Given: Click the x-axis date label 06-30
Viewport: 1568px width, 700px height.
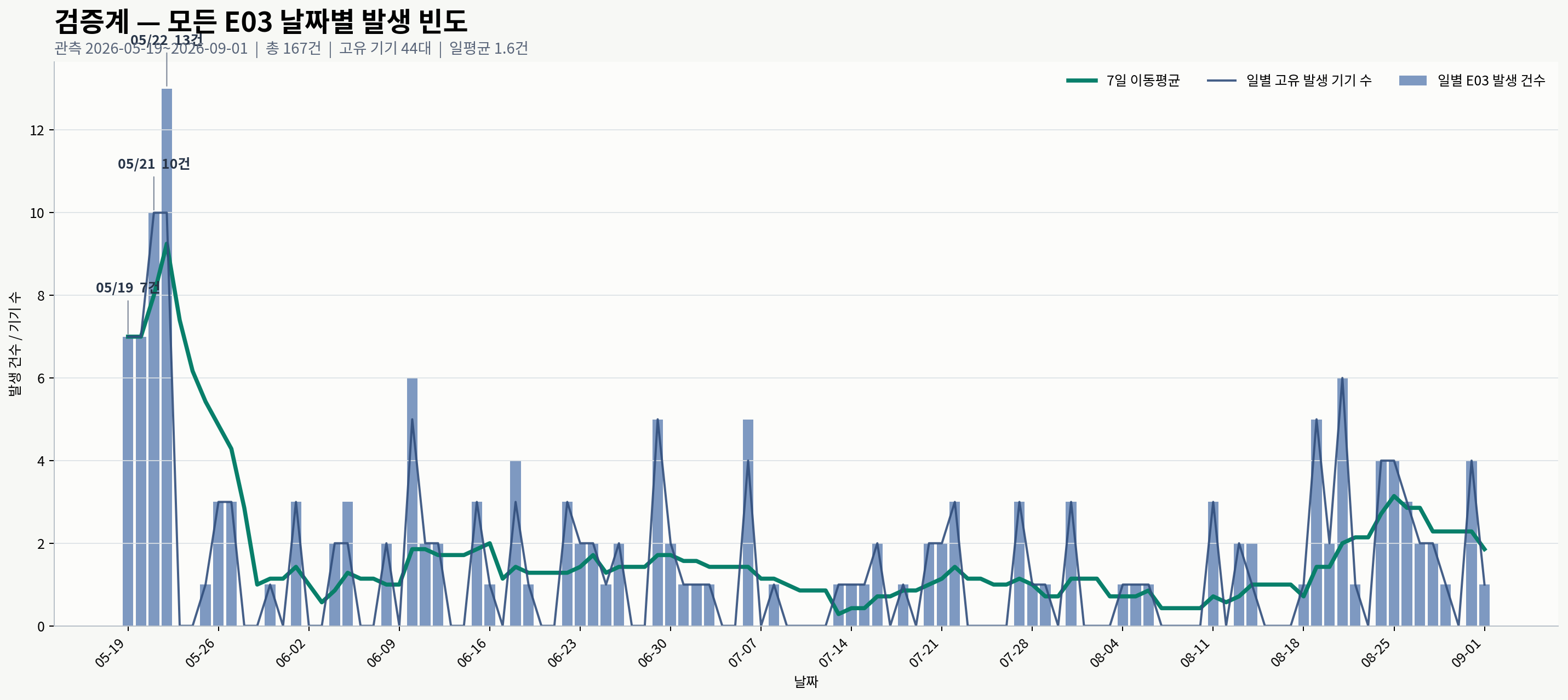Looking at the screenshot, I should pos(653,652).
